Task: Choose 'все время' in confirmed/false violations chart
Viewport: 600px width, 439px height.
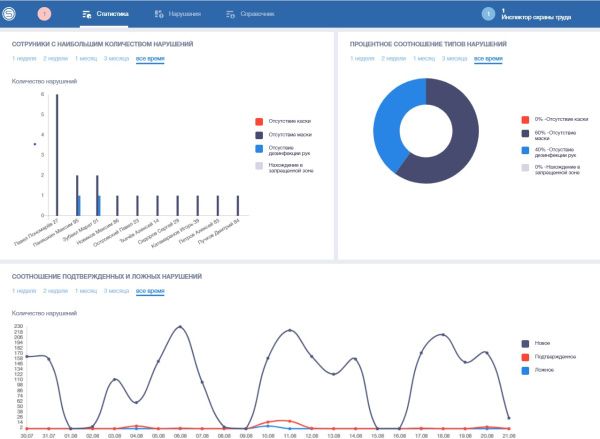Action: click(150, 290)
